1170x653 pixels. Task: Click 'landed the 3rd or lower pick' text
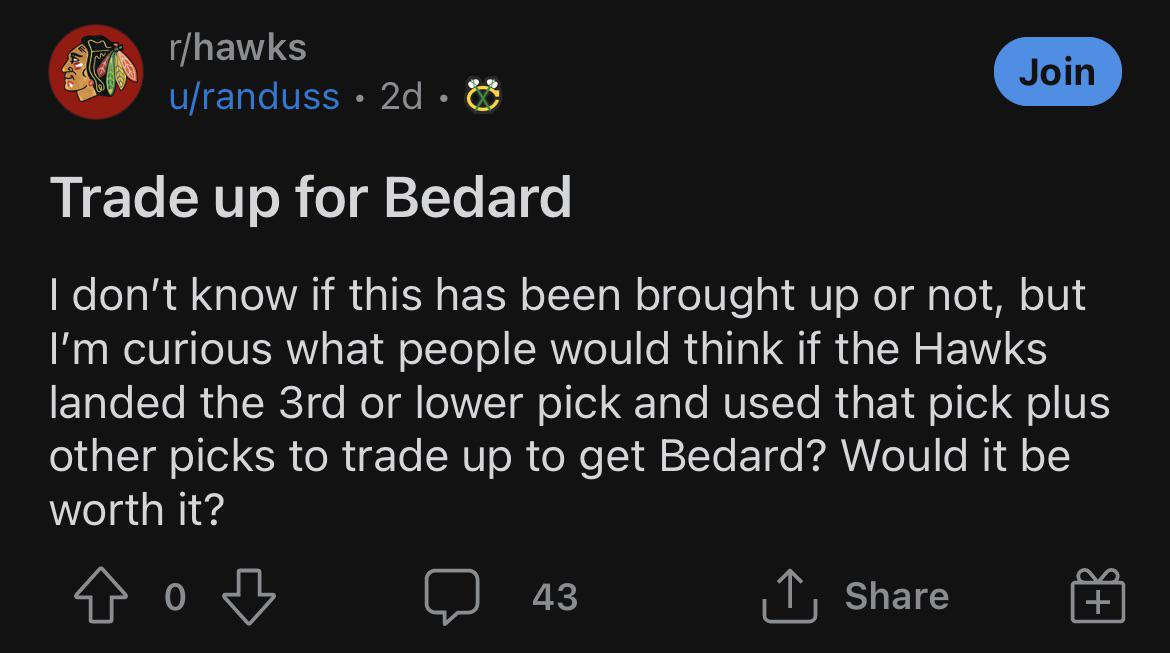pyautogui.click(x=335, y=403)
